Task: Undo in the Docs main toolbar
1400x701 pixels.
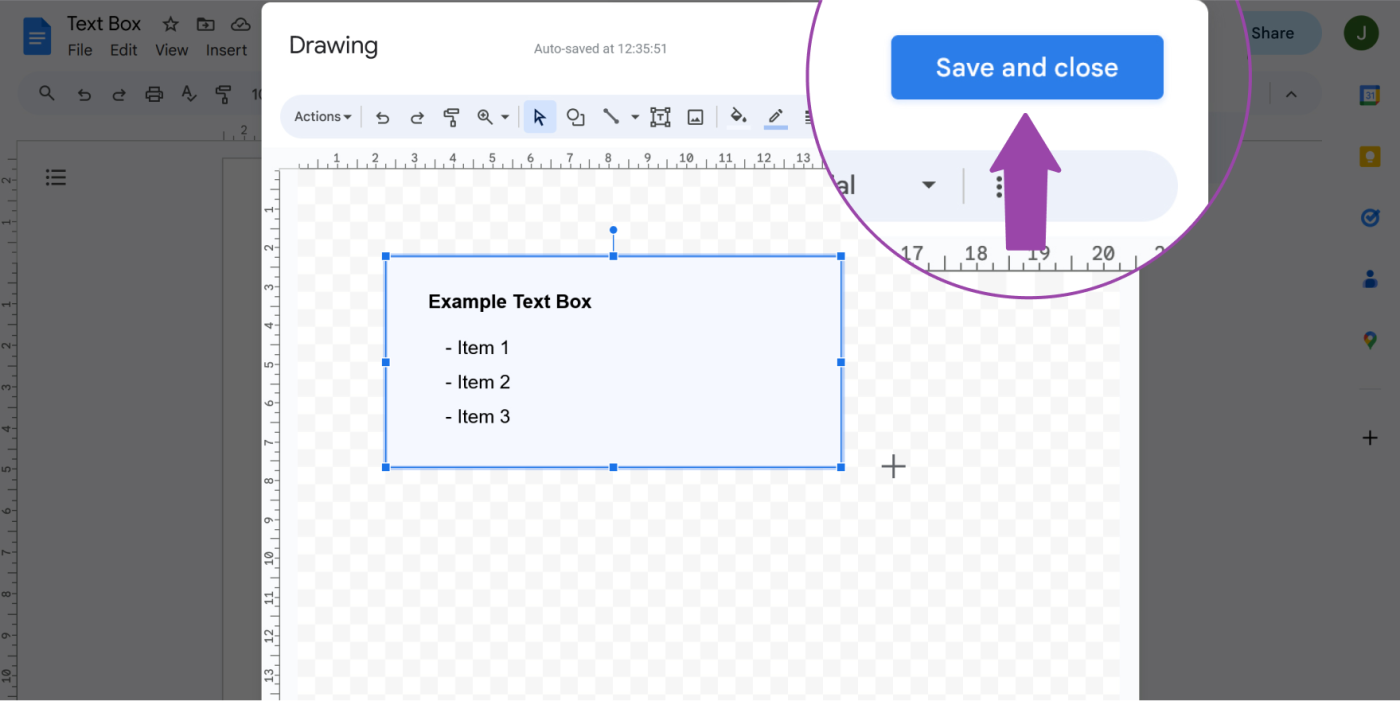Action: tap(84, 95)
